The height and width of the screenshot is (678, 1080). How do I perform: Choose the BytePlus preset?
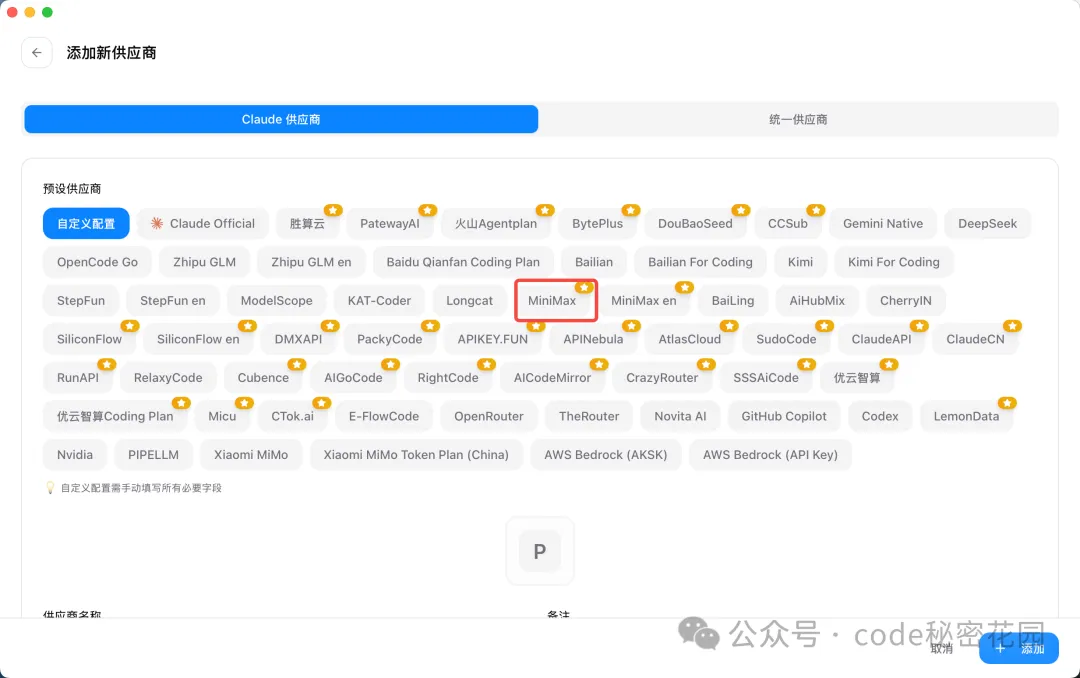597,223
